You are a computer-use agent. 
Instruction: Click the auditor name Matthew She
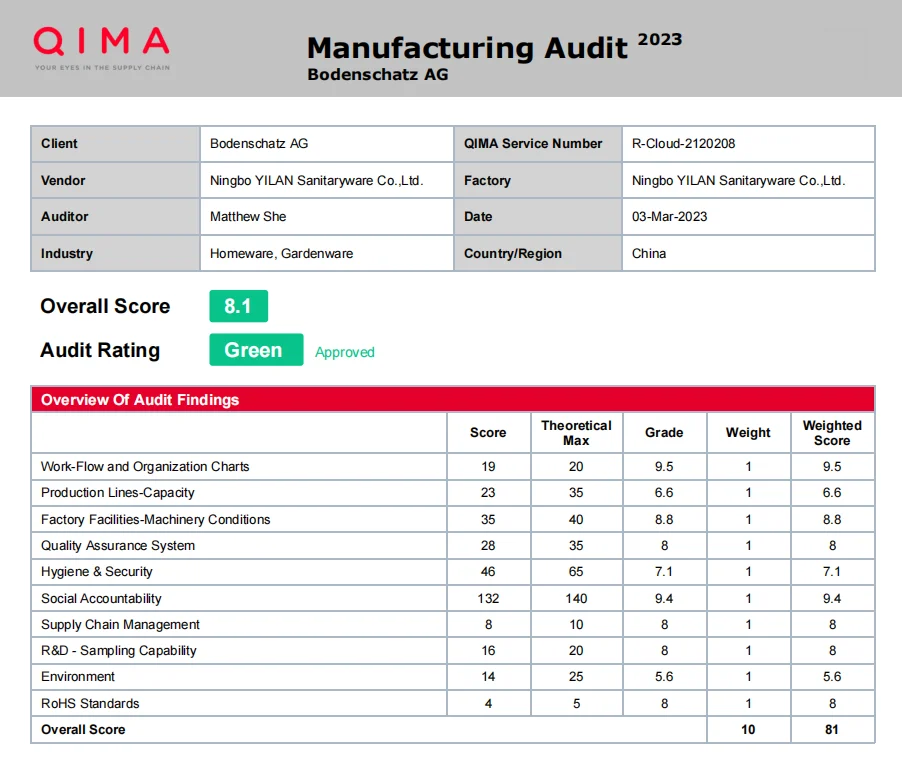tap(247, 216)
